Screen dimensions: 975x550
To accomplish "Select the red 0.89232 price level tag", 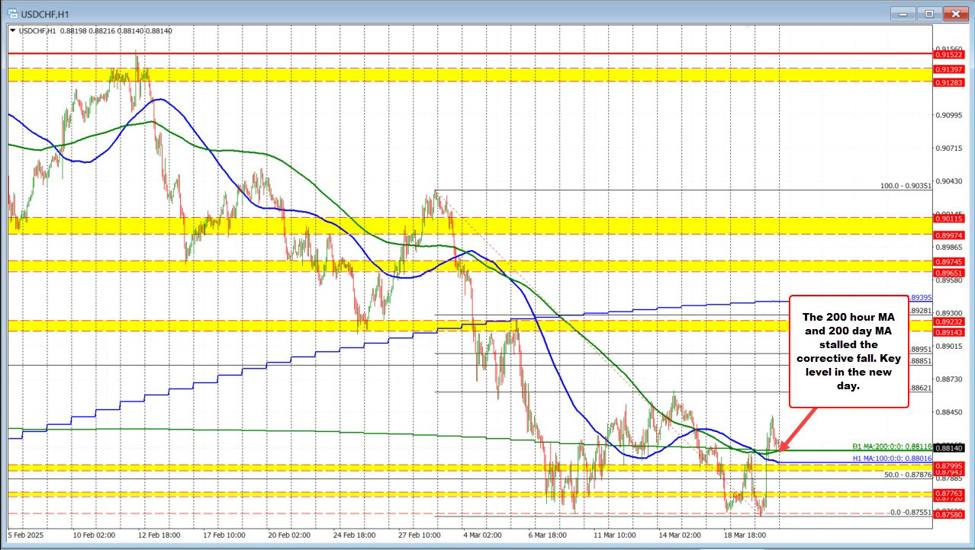I will [x=948, y=322].
